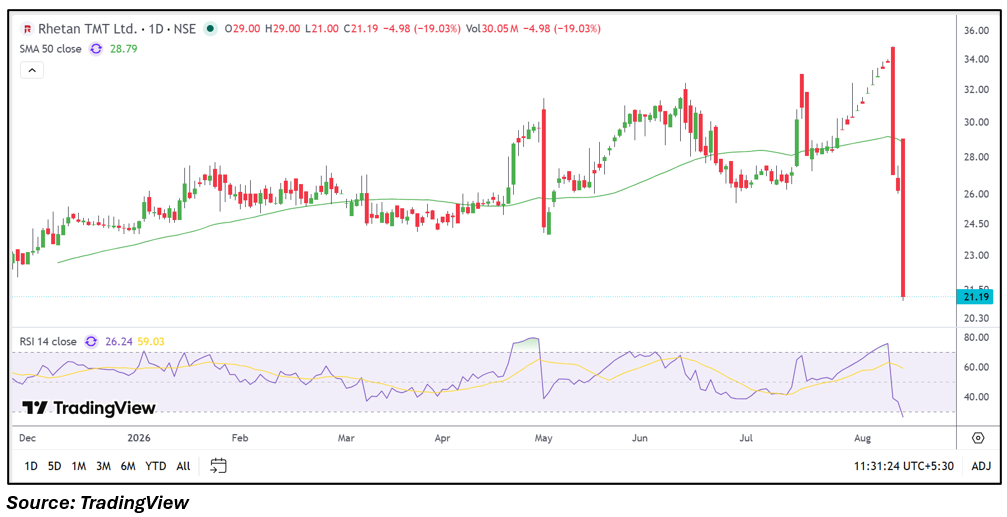Click the C21.19 close price value

click(362, 29)
